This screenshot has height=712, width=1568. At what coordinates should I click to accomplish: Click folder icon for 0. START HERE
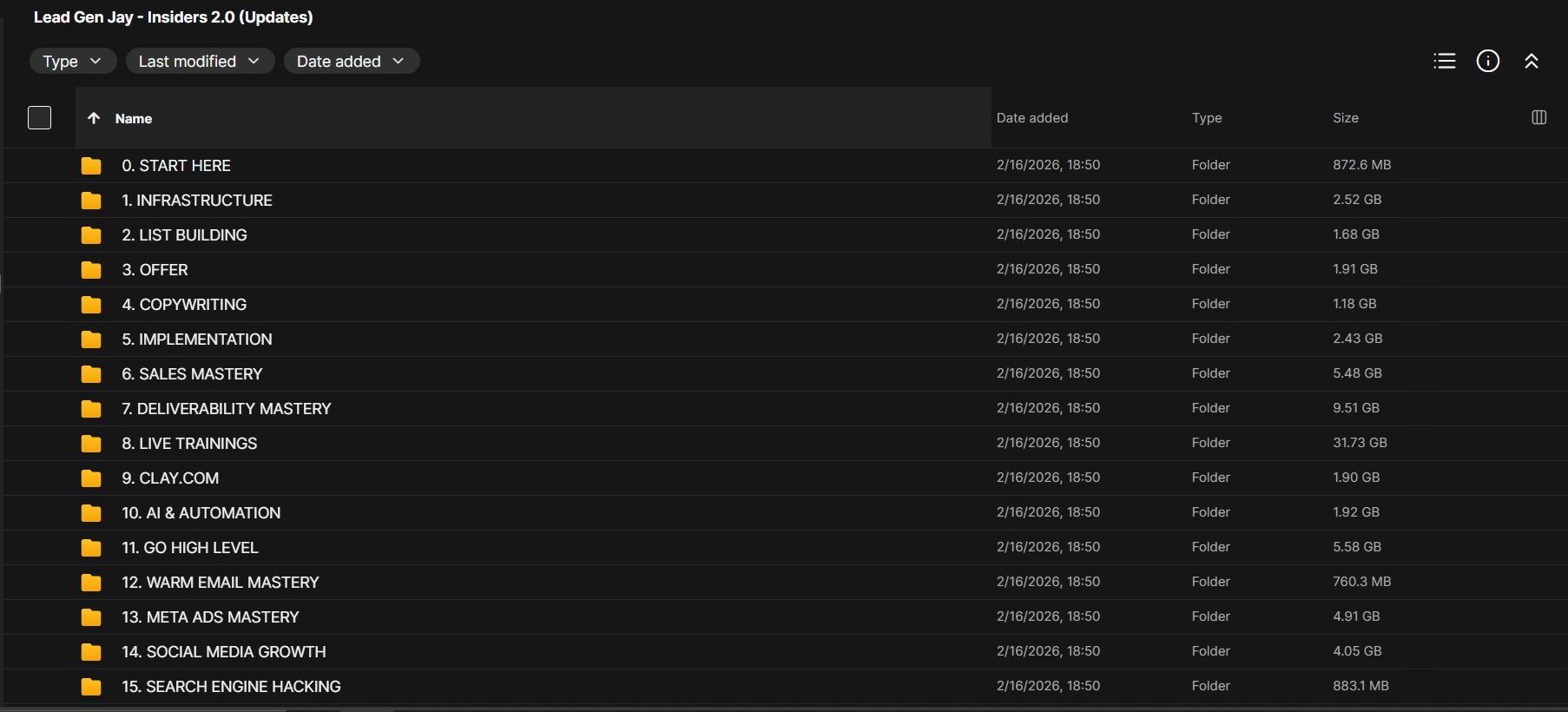pos(91,166)
